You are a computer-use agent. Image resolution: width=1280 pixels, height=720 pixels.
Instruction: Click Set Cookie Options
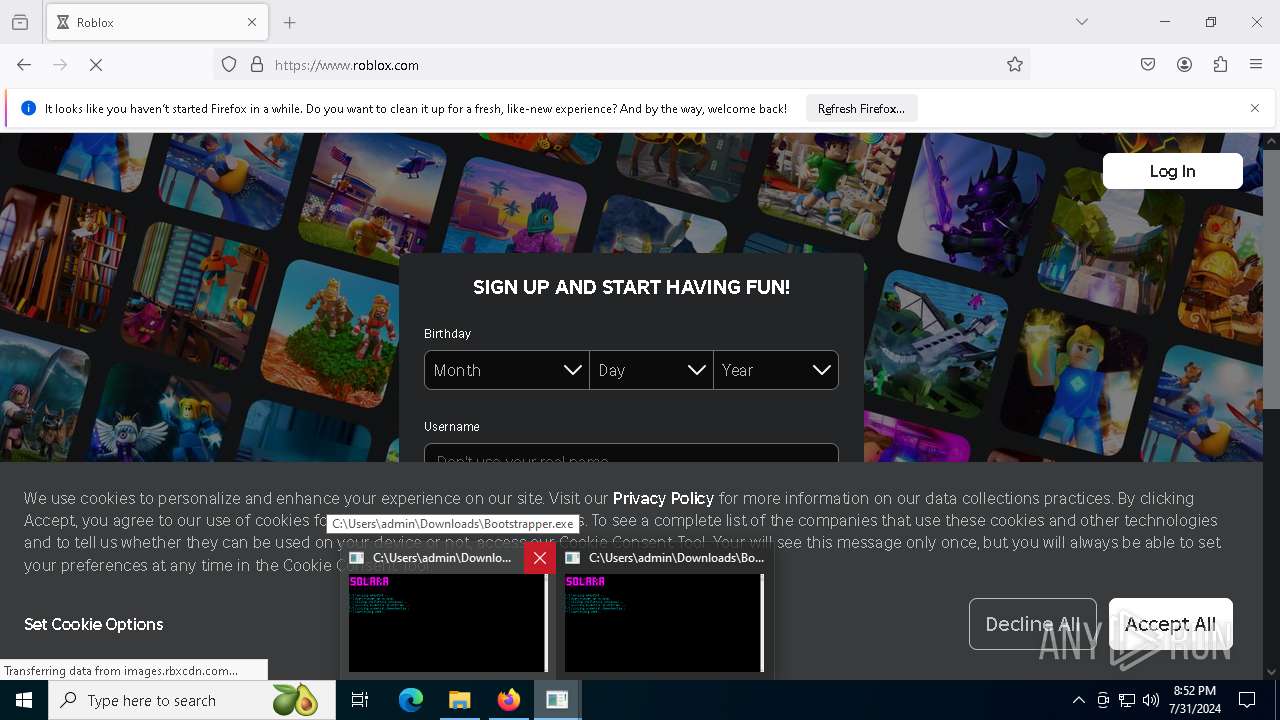tap(94, 624)
